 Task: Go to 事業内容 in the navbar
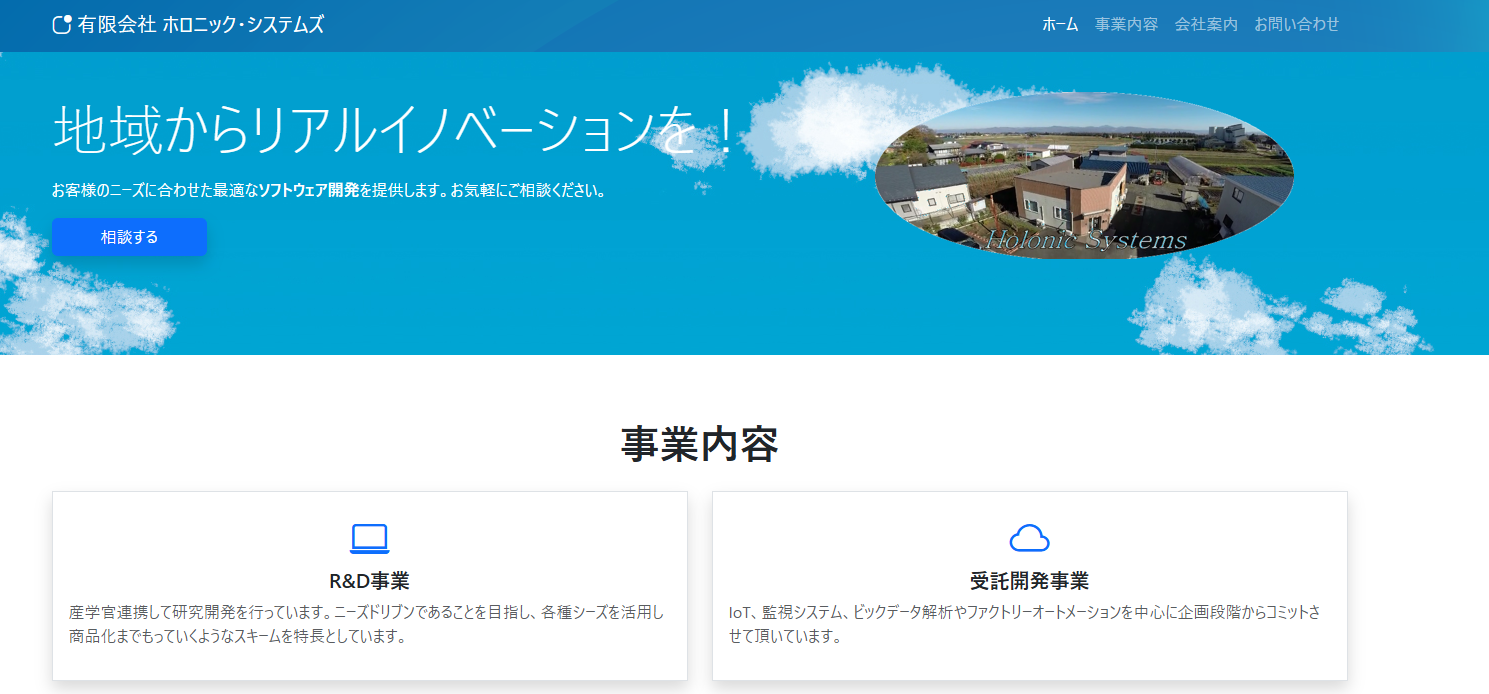[1126, 24]
